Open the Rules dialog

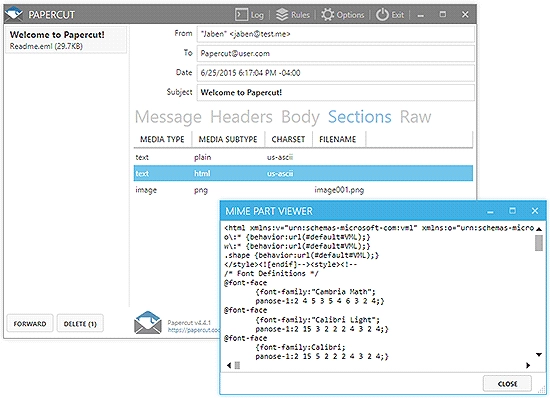click(293, 15)
